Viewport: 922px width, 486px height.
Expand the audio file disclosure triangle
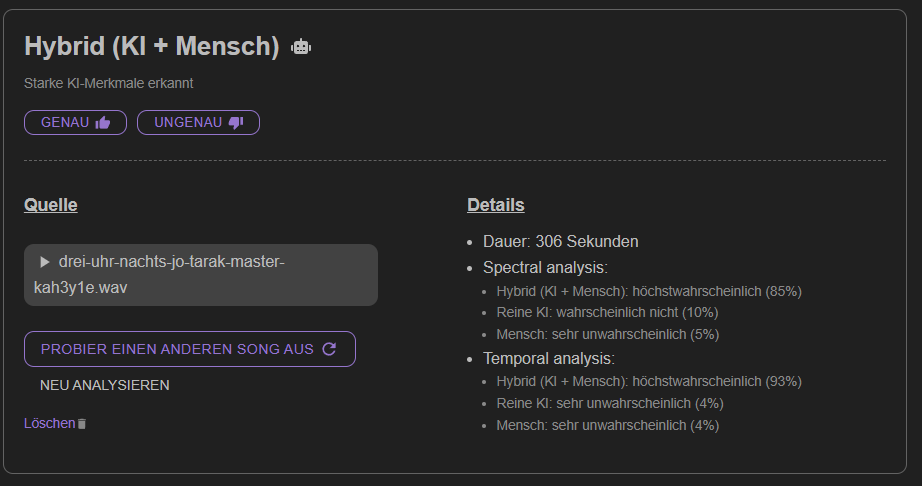[45, 262]
